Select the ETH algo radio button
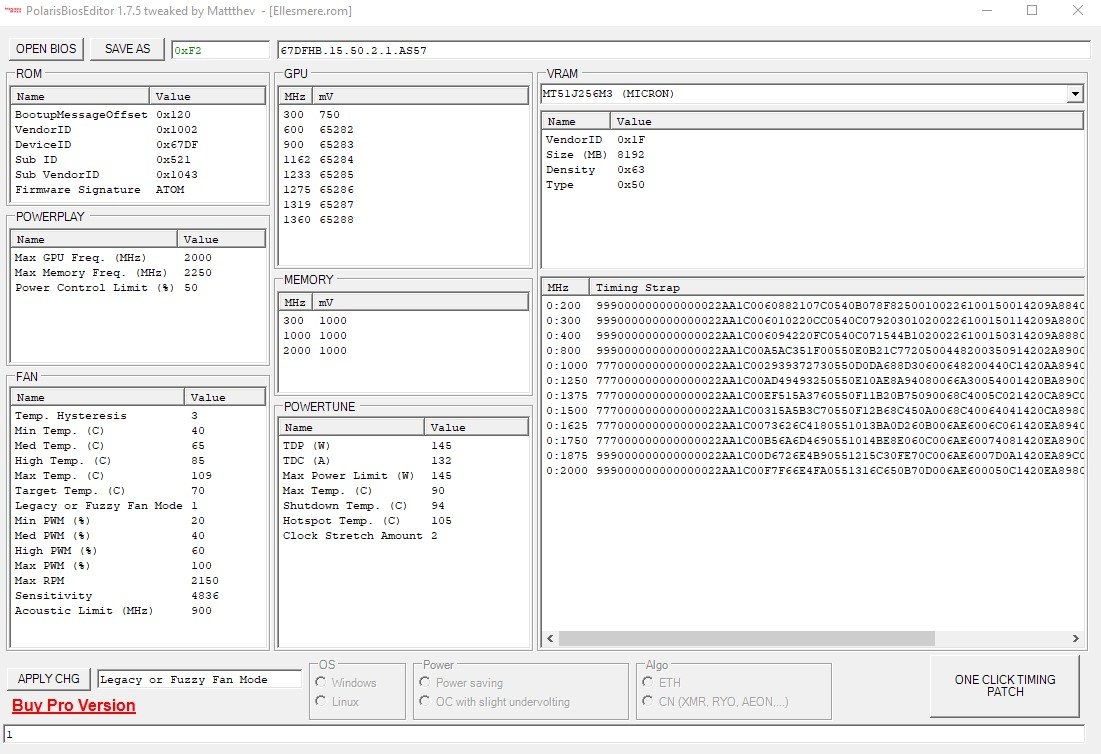The image size is (1101, 754). point(648,683)
